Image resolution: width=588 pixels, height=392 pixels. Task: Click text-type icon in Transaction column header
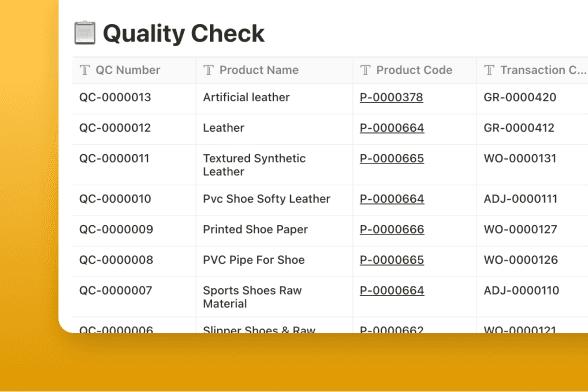pos(489,70)
